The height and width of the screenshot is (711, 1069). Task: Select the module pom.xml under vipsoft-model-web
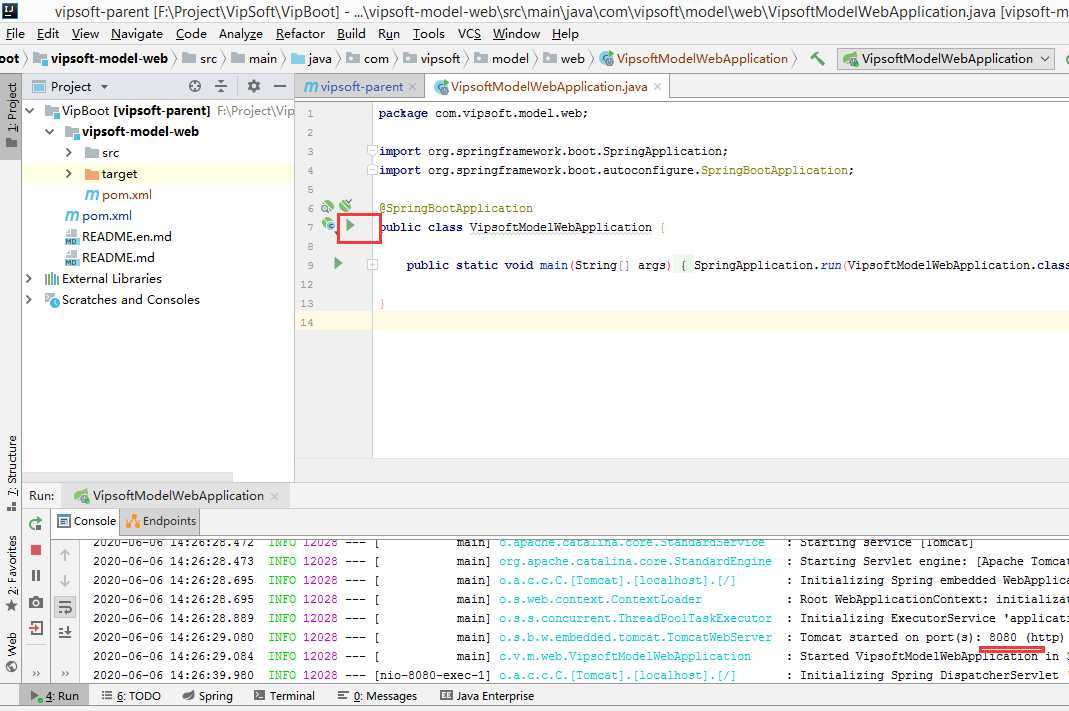click(x=118, y=194)
